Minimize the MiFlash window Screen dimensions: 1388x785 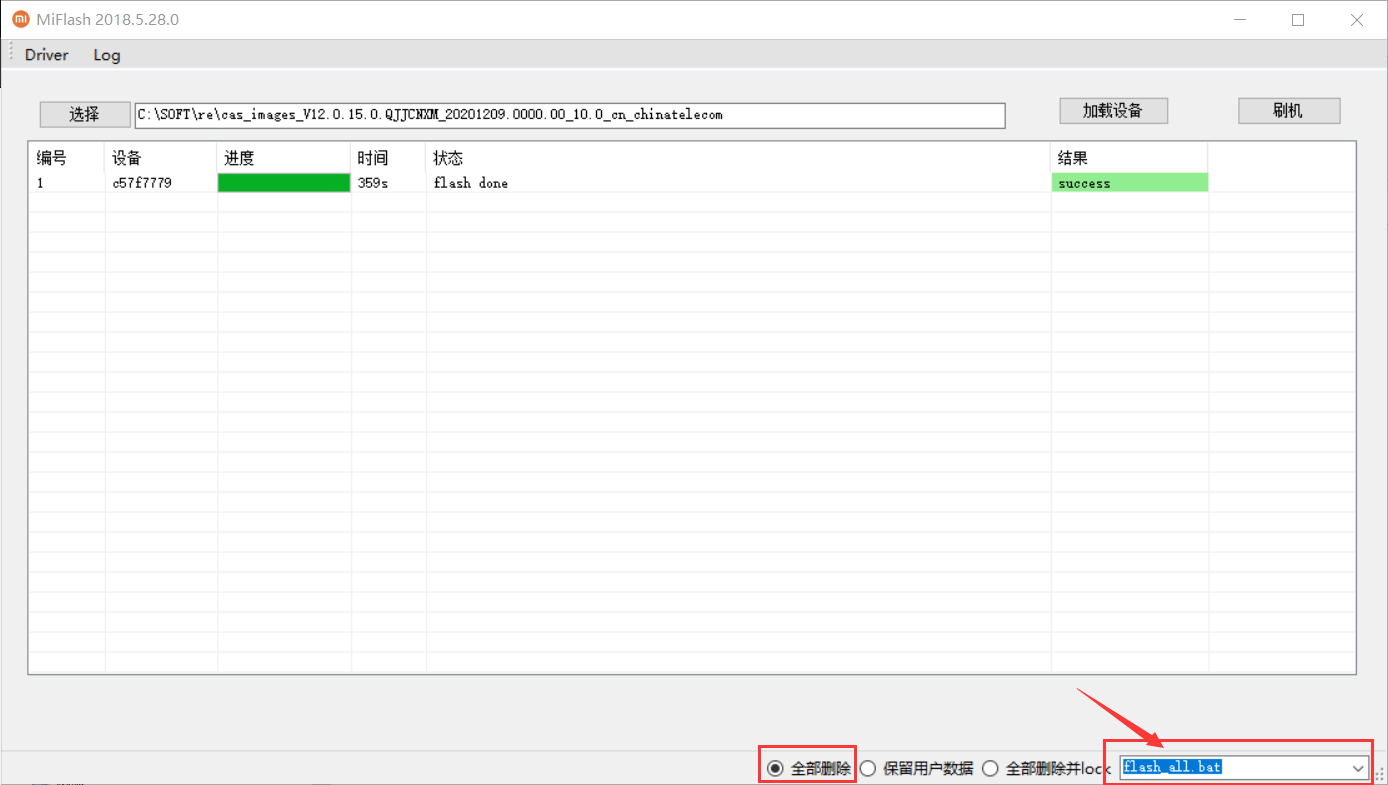pyautogui.click(x=1239, y=19)
